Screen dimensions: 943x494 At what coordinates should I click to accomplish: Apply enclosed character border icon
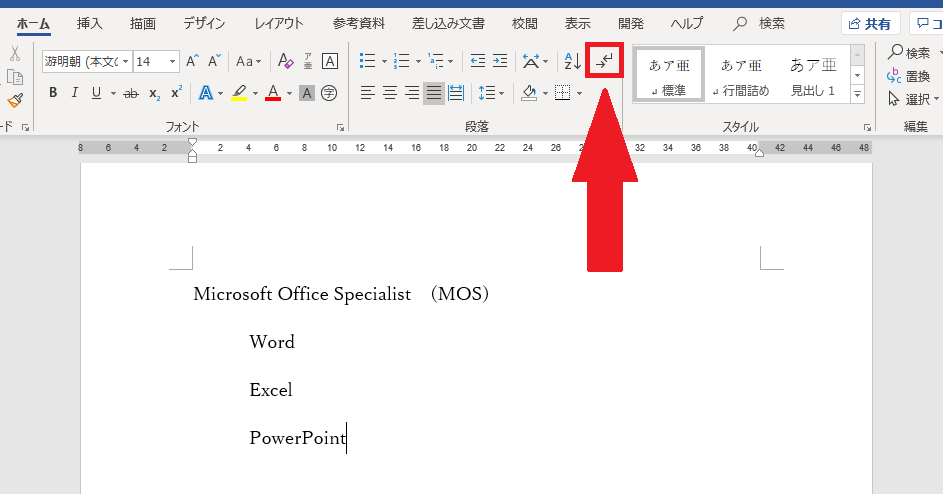click(x=330, y=61)
